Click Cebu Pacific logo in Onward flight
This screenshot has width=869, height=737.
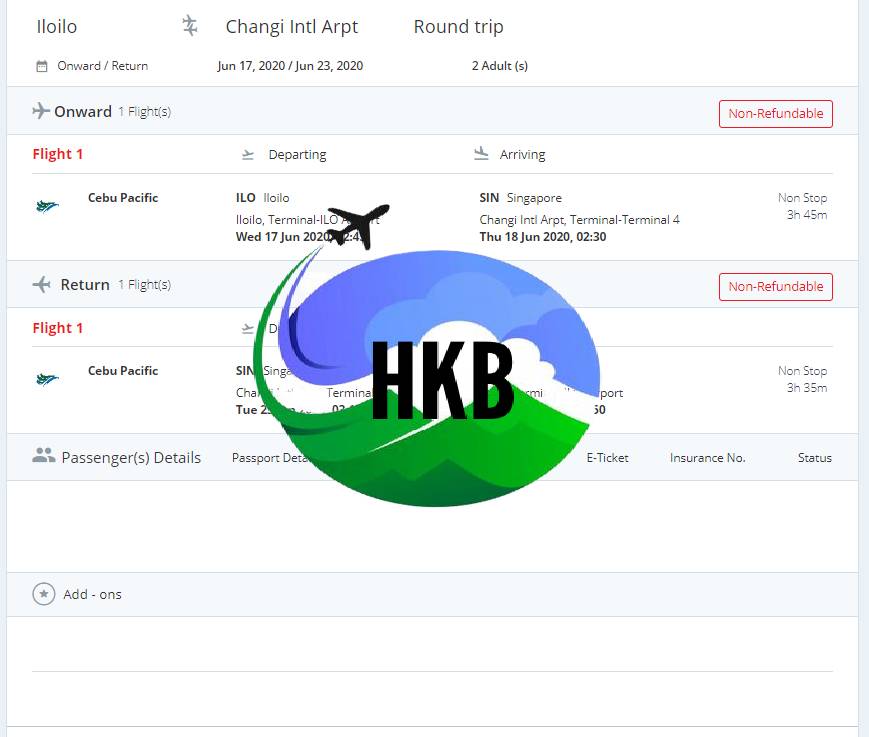[47, 207]
